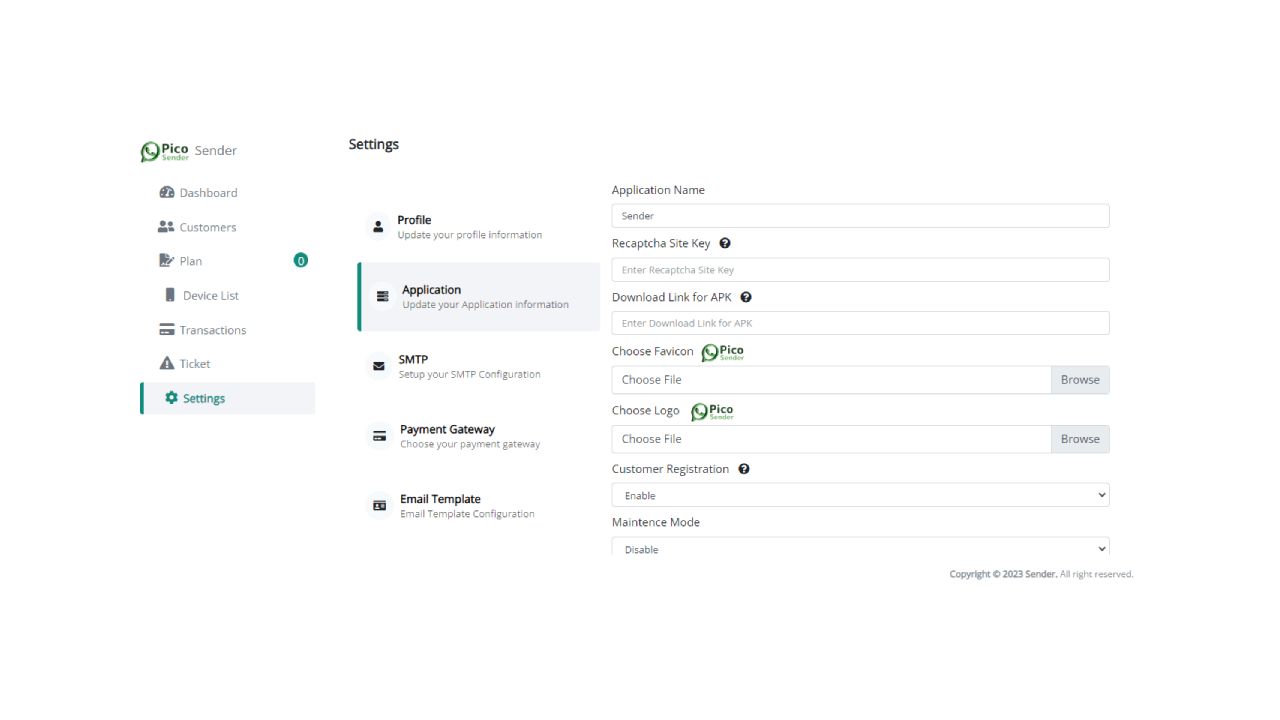
Task: Click the SMTP envelope icon
Action: point(379,366)
